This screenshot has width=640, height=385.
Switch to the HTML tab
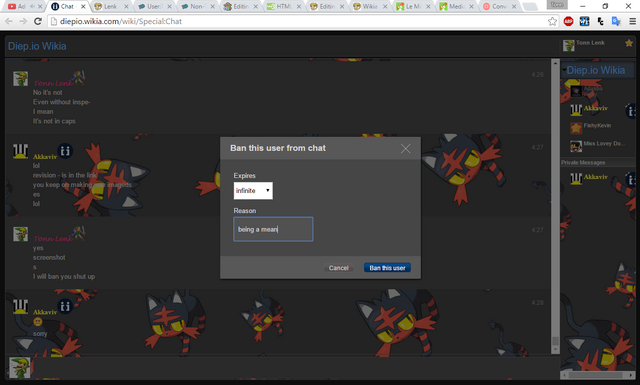coord(283,6)
